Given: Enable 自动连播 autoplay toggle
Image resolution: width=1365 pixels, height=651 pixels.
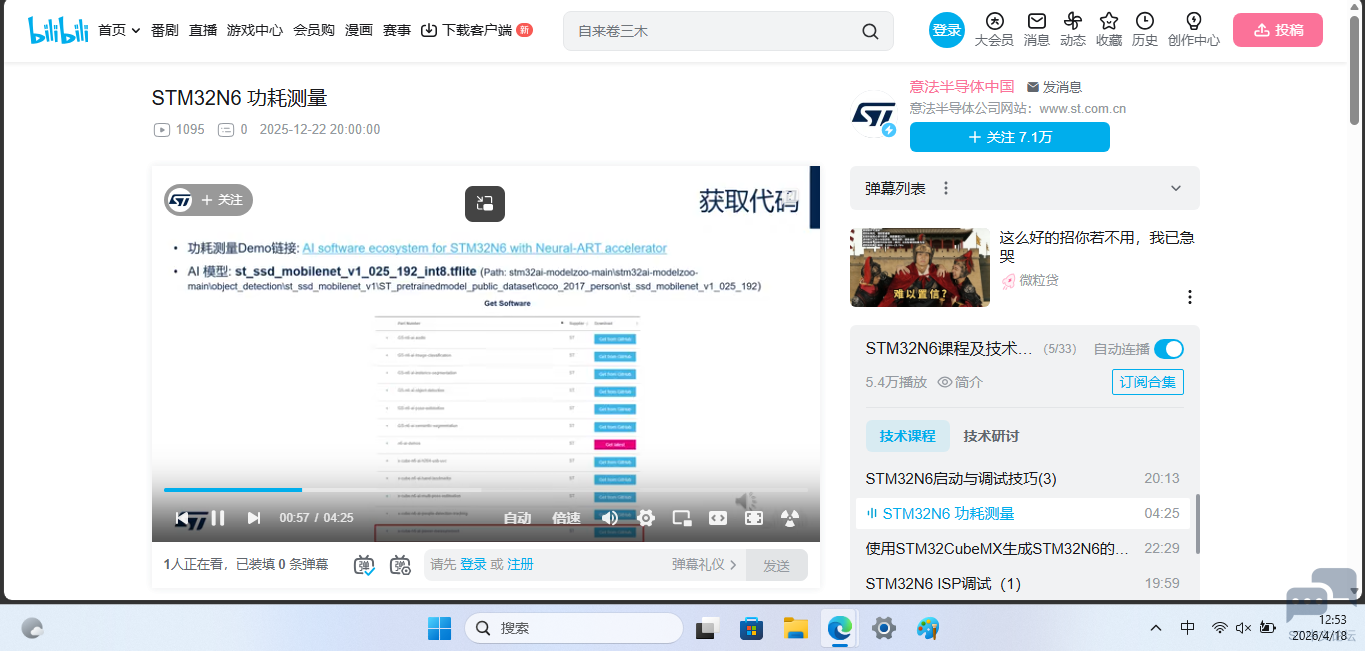Looking at the screenshot, I should [1168, 349].
